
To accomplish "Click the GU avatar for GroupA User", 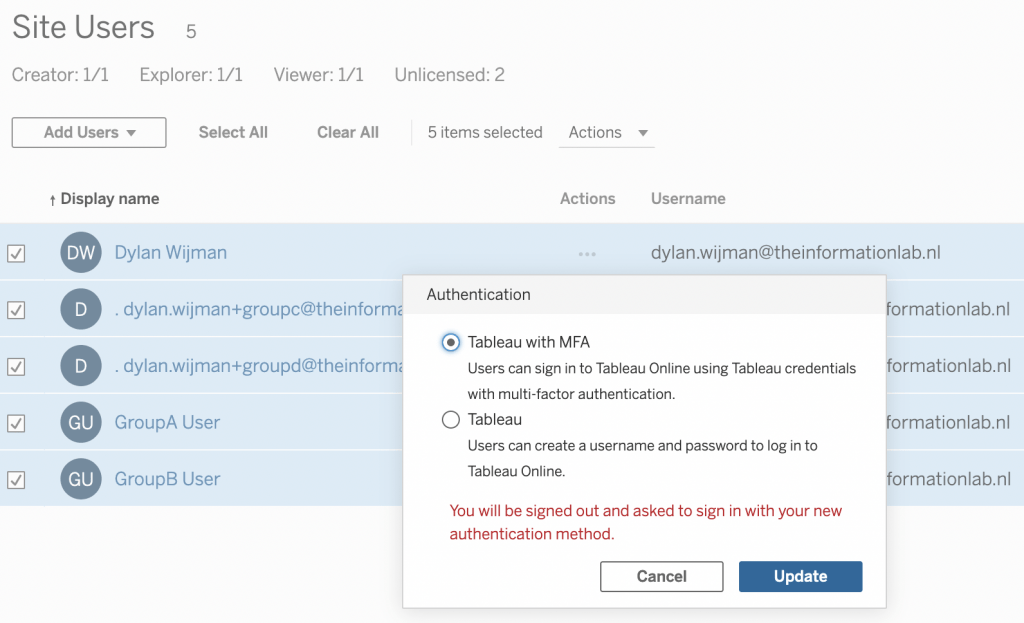I will click(81, 423).
